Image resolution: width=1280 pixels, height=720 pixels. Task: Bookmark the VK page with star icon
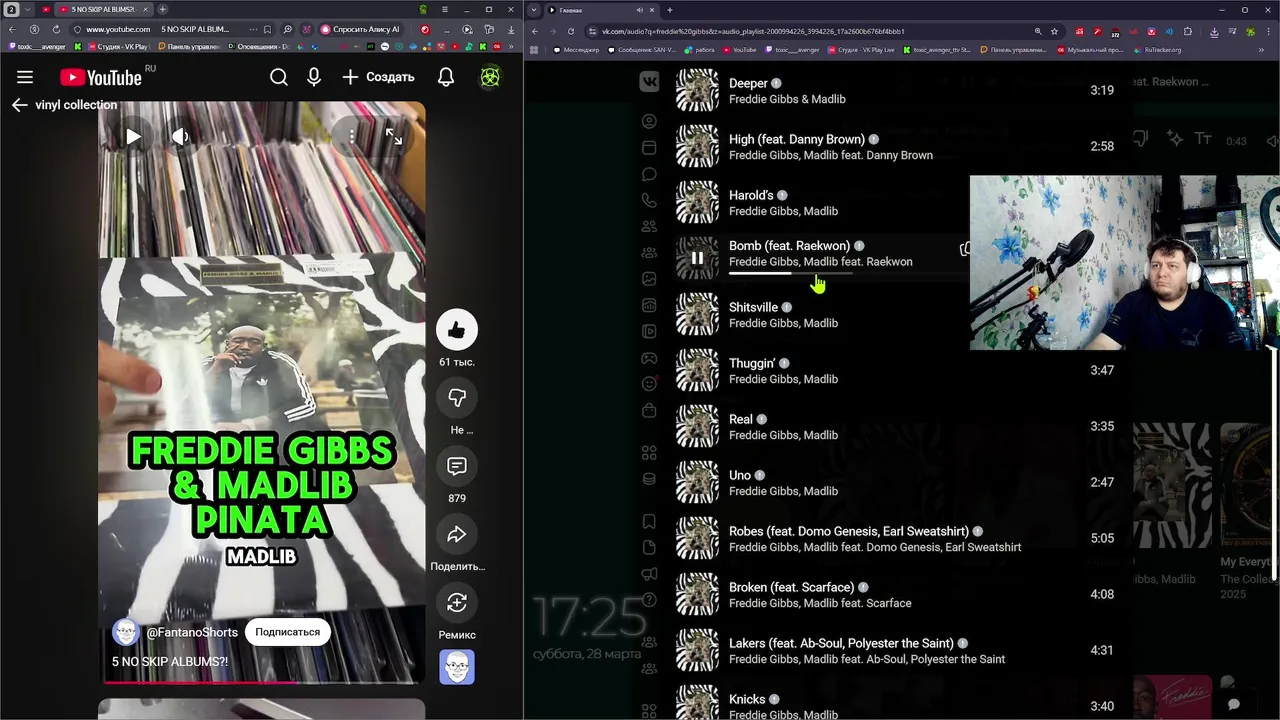pyautogui.click(x=1054, y=31)
